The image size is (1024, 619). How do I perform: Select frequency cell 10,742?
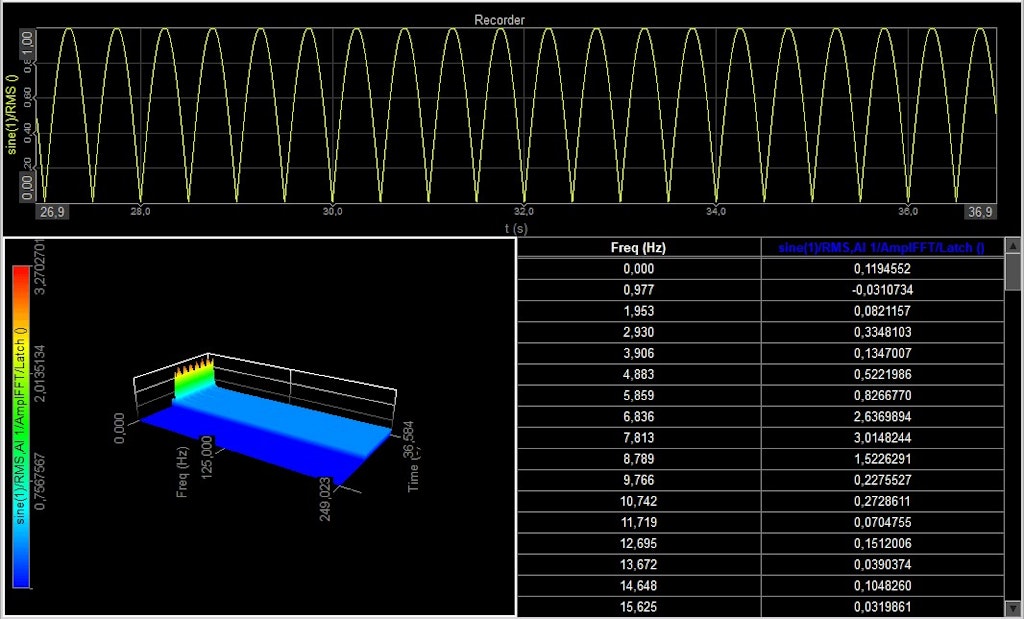point(639,501)
